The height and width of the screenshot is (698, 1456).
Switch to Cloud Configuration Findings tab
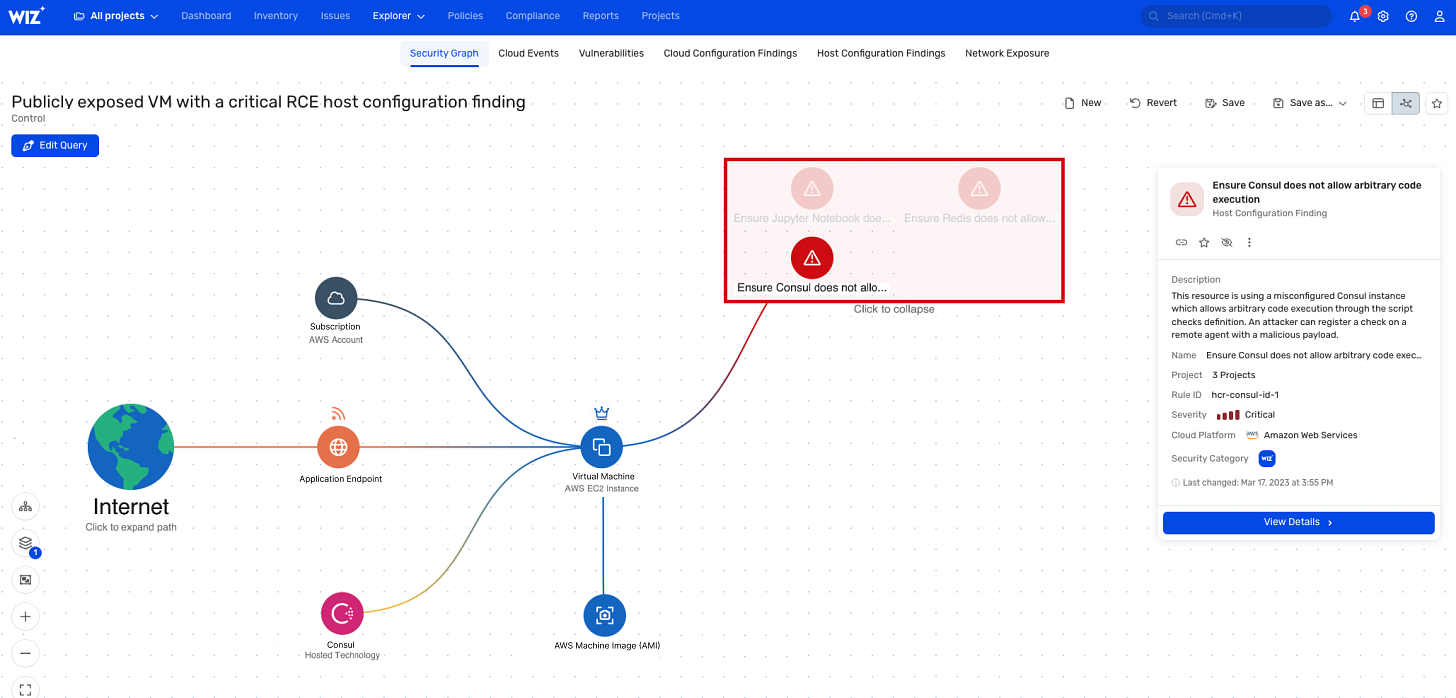[x=730, y=53]
